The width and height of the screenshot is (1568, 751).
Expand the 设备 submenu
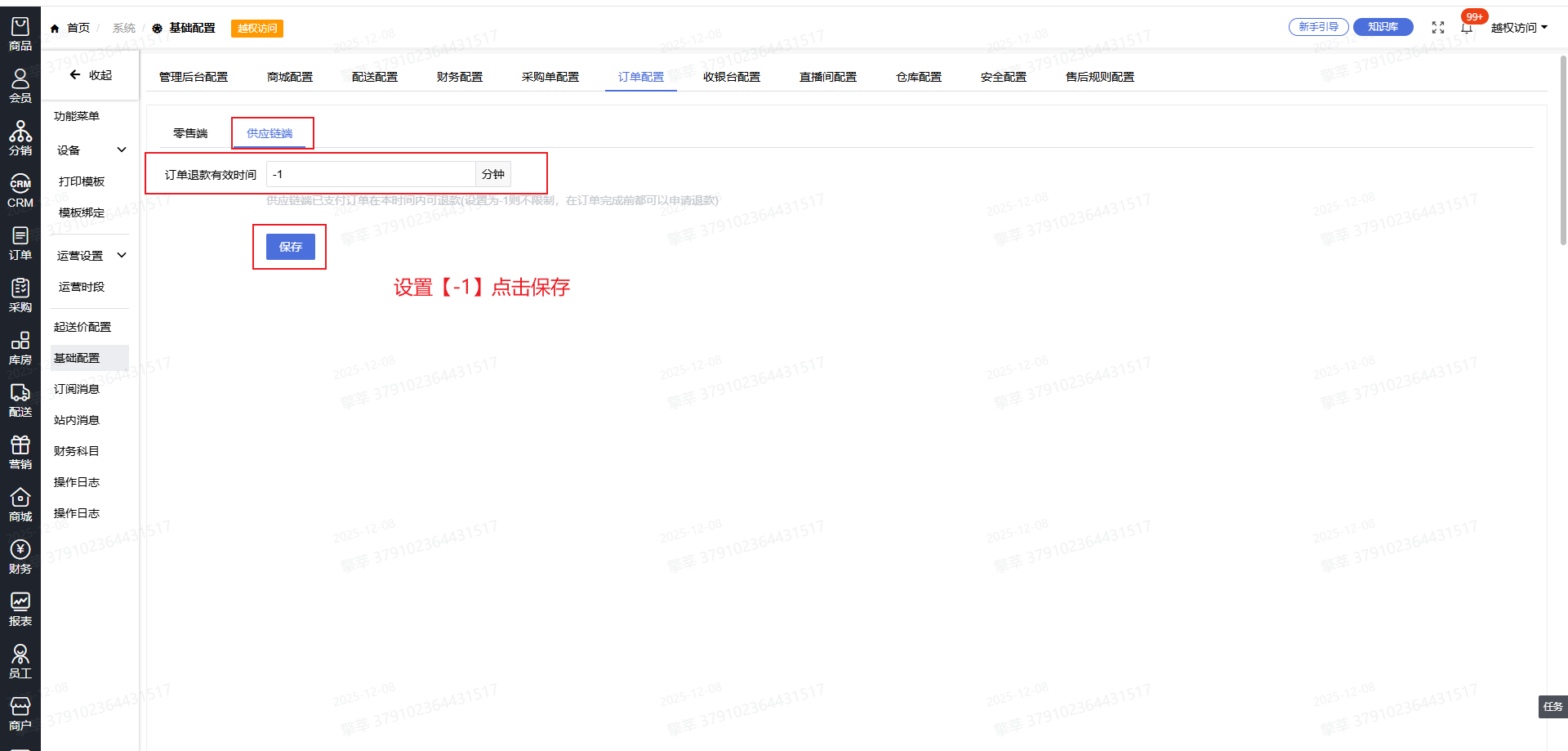(x=91, y=150)
